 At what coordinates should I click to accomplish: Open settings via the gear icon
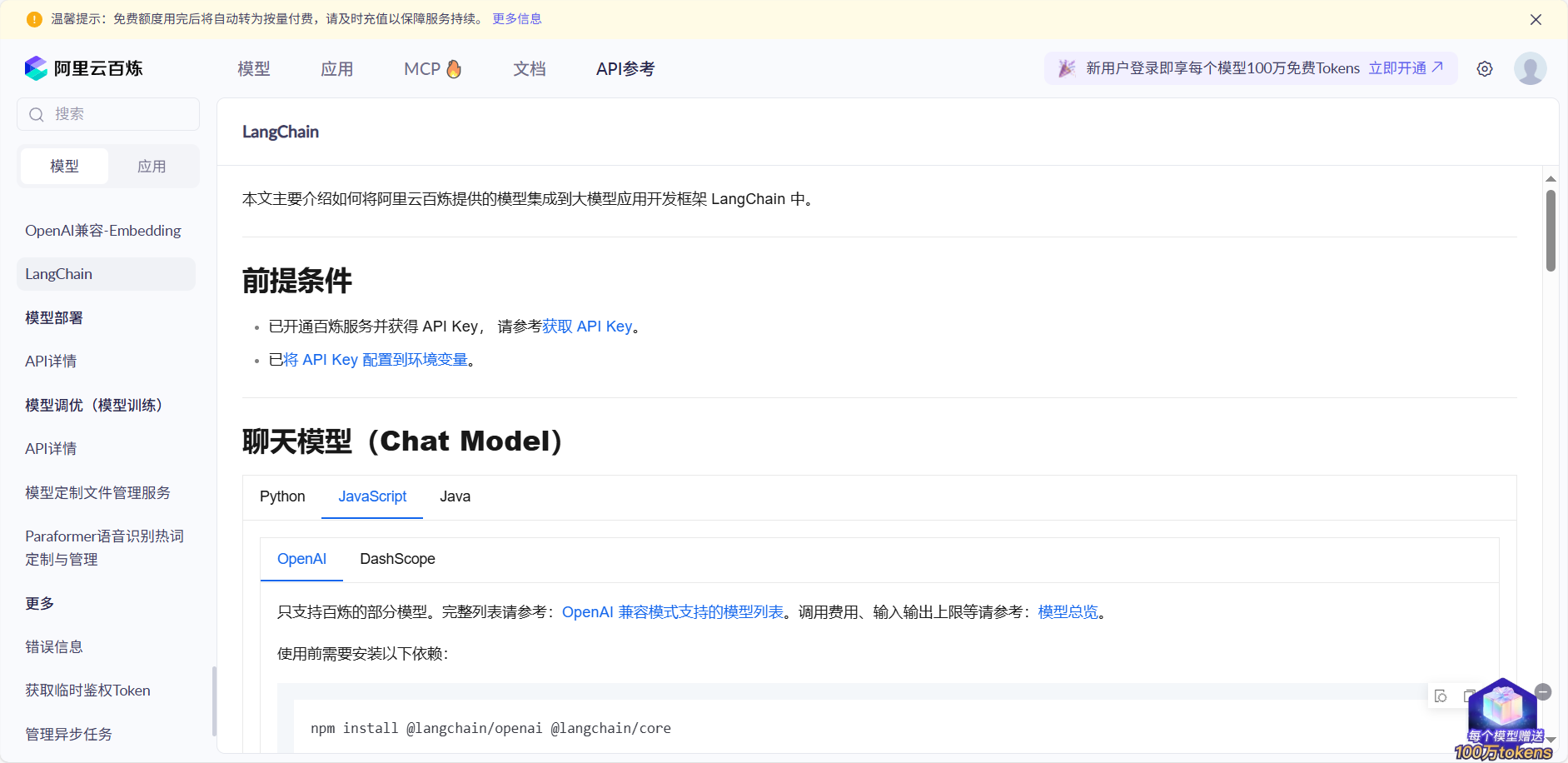click(1485, 68)
